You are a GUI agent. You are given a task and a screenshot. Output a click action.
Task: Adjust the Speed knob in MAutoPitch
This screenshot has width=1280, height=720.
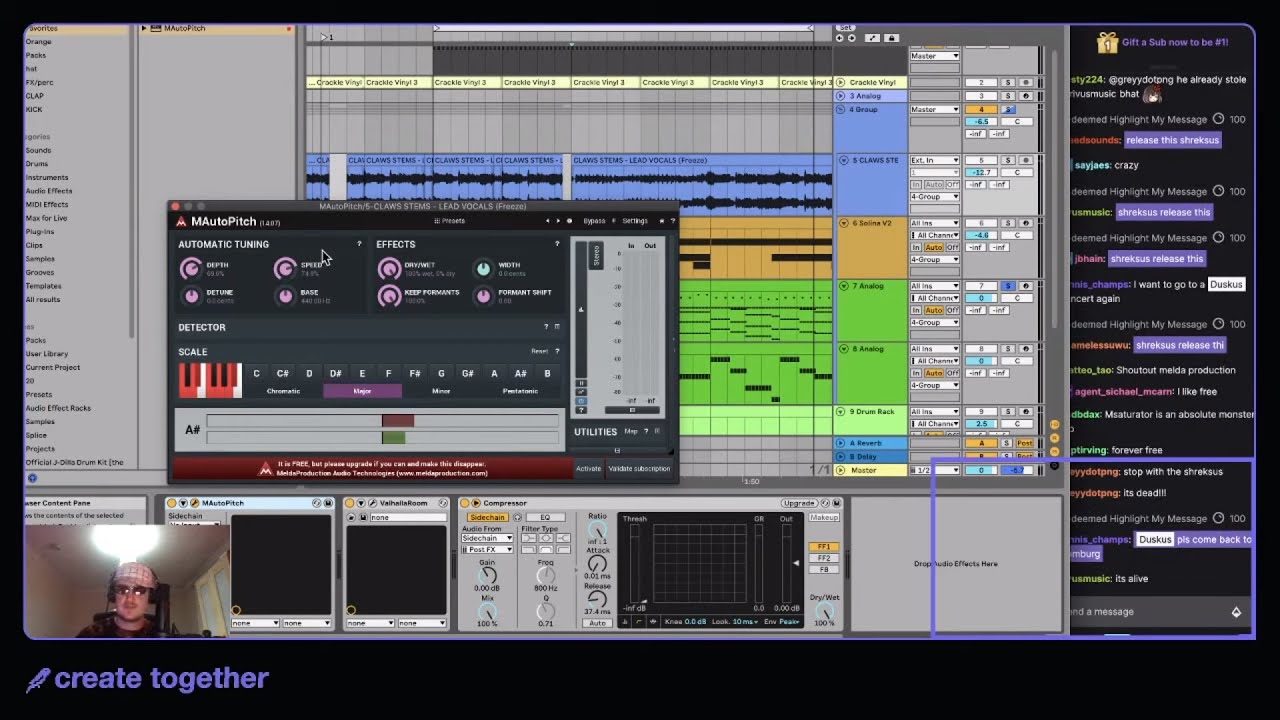point(285,268)
